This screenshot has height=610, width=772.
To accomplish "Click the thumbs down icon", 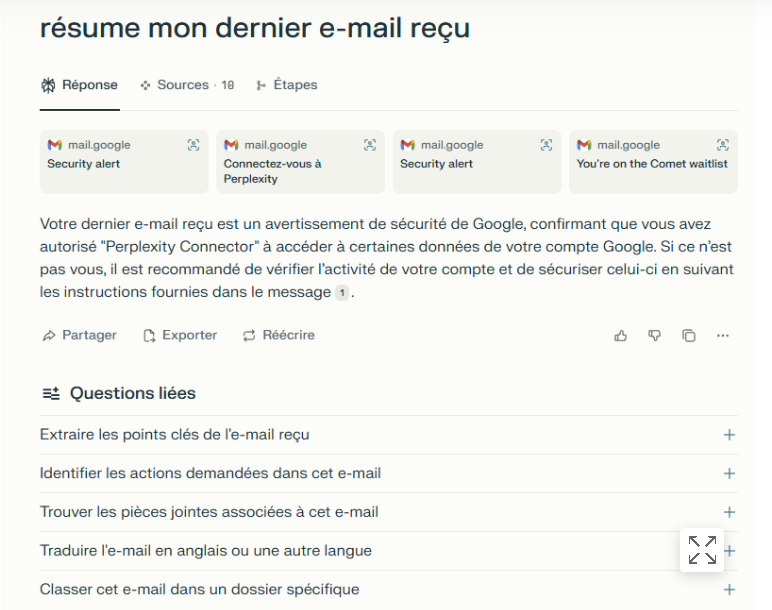I will pyautogui.click(x=655, y=336).
